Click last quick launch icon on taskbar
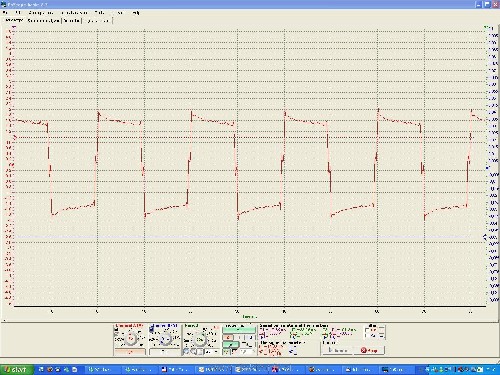 click(75, 369)
